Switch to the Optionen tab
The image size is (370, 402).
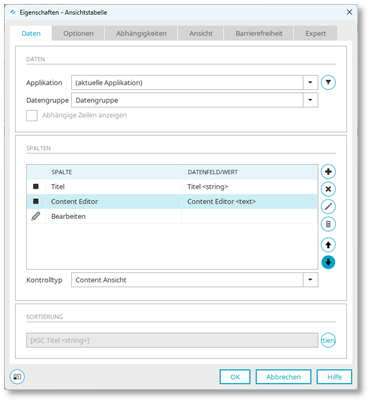(x=78, y=33)
